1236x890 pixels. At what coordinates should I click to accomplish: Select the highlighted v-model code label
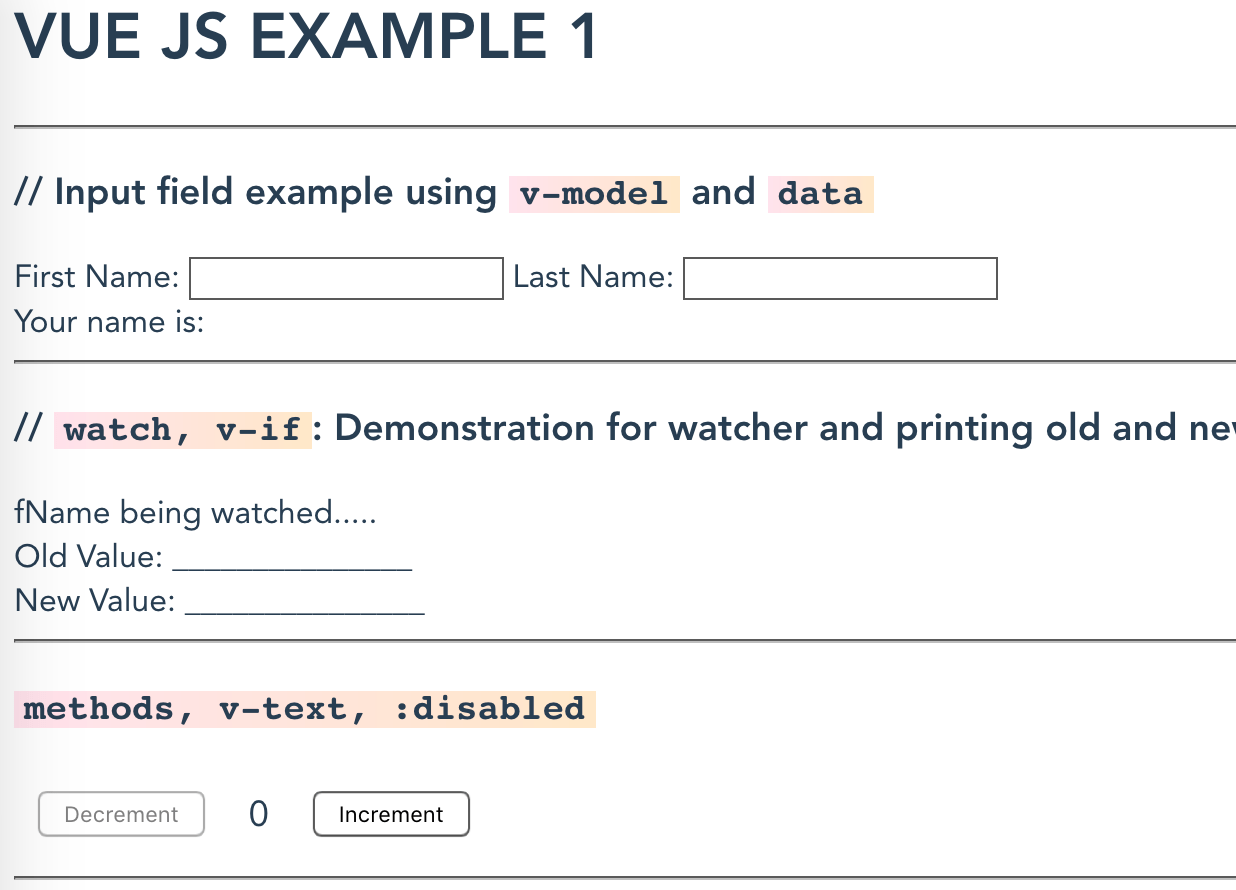593,194
